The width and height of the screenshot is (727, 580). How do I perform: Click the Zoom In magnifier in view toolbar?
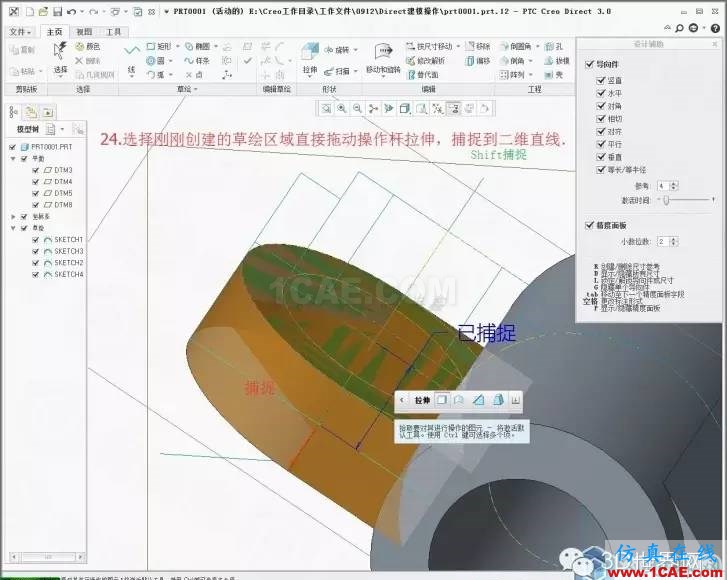coord(342,108)
